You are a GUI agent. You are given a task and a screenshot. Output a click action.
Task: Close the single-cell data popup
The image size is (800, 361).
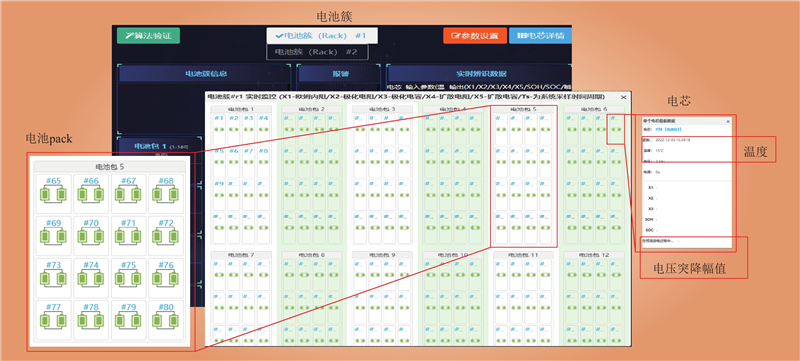tap(728, 121)
